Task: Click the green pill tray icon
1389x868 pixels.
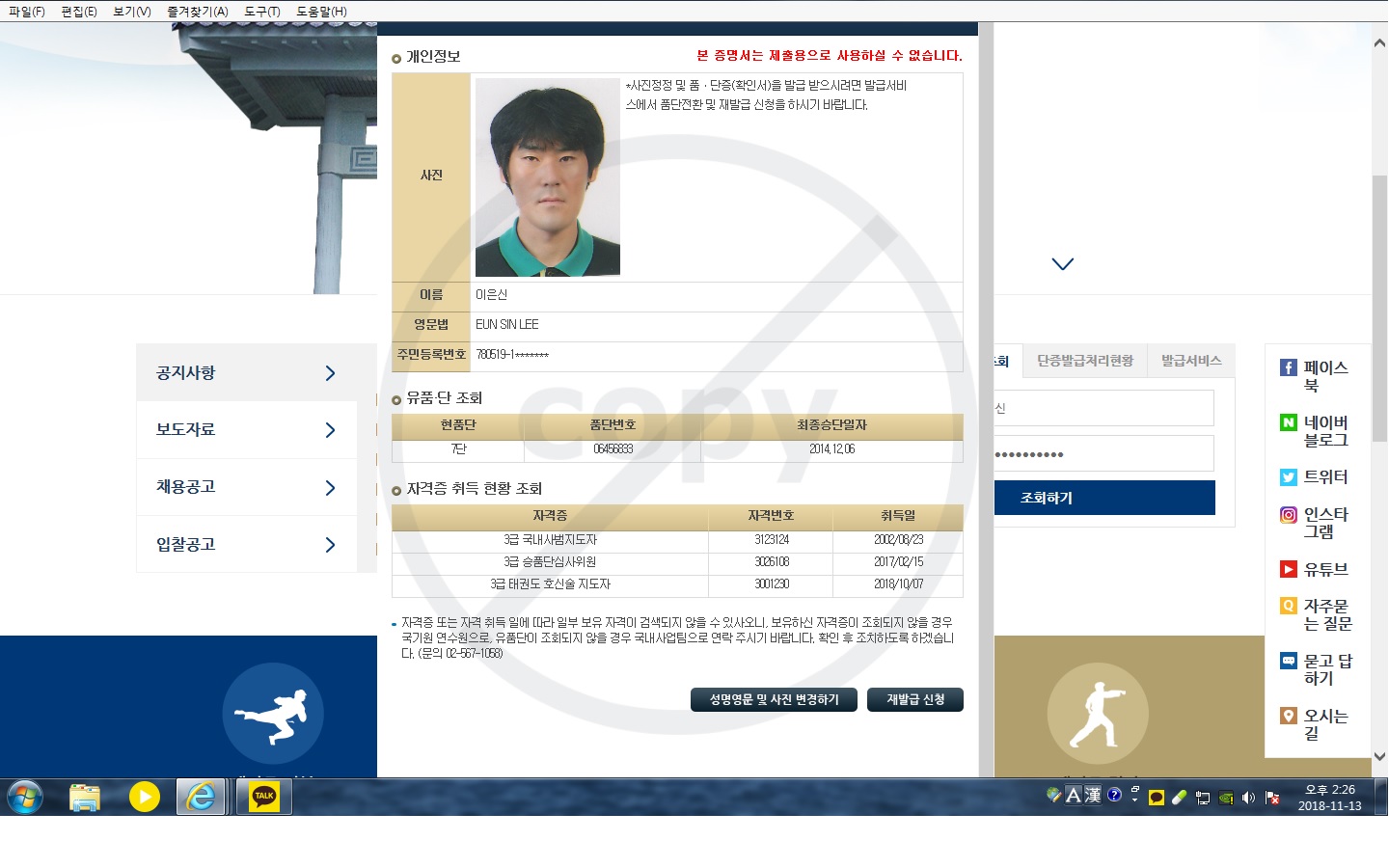Action: 1179,798
